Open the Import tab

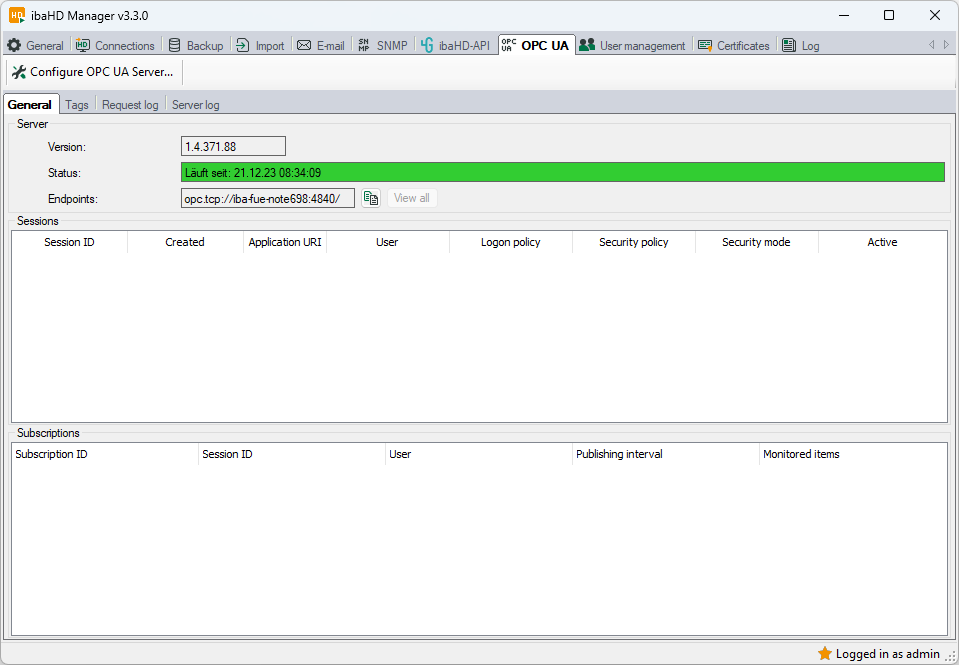pyautogui.click(x=261, y=45)
